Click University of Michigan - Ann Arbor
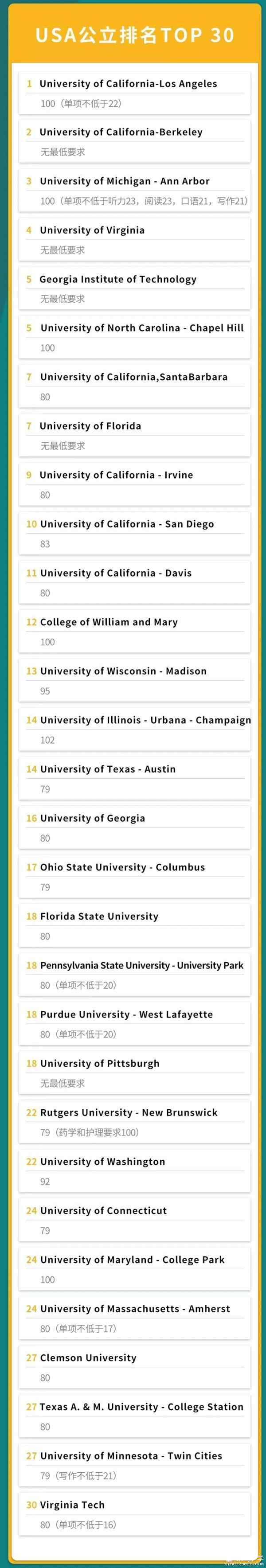 coord(124,181)
